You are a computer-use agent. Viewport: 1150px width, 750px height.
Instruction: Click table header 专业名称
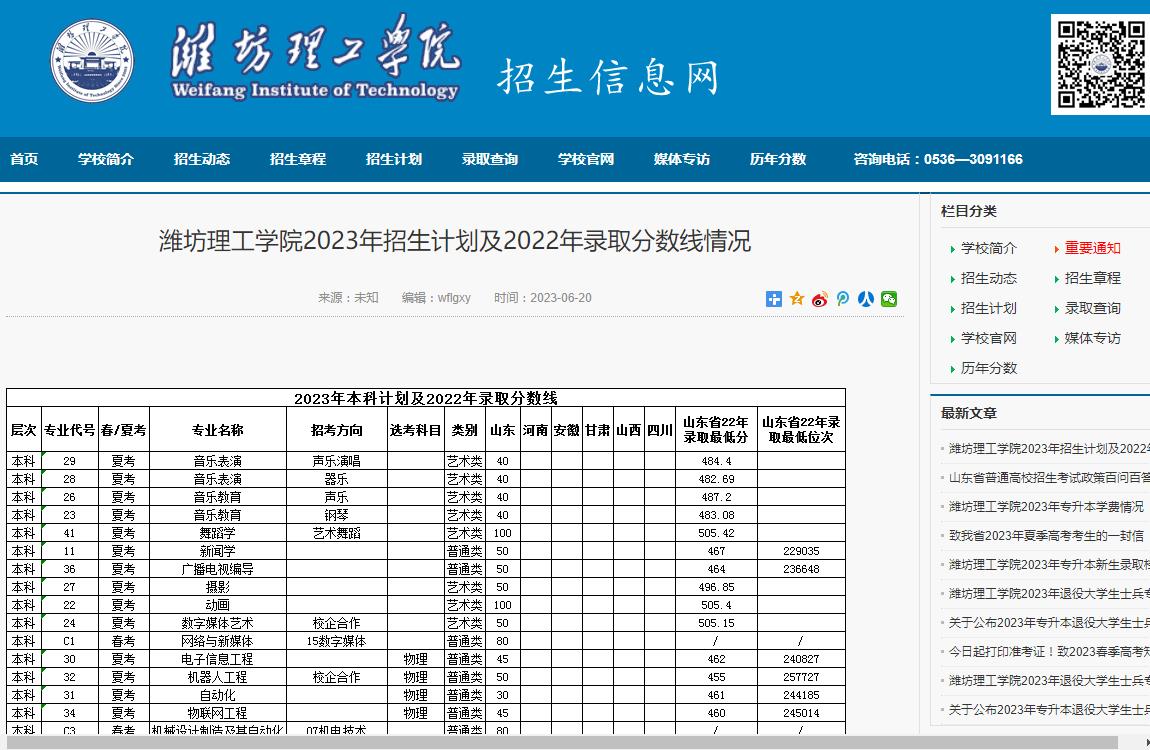point(218,430)
